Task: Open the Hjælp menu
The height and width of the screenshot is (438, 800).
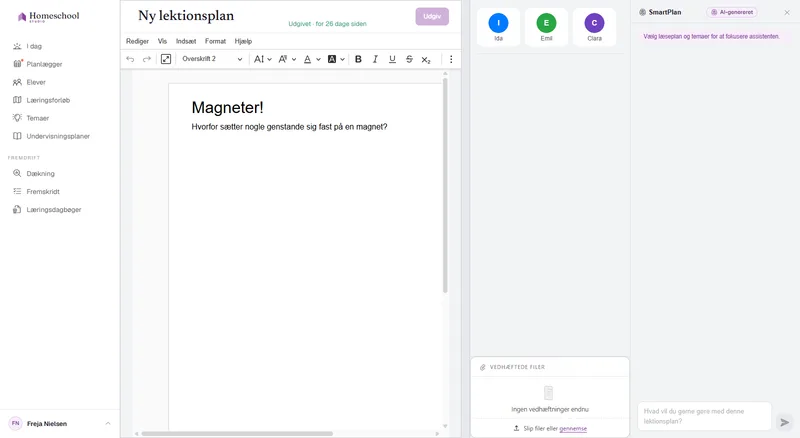Action: 243,41
